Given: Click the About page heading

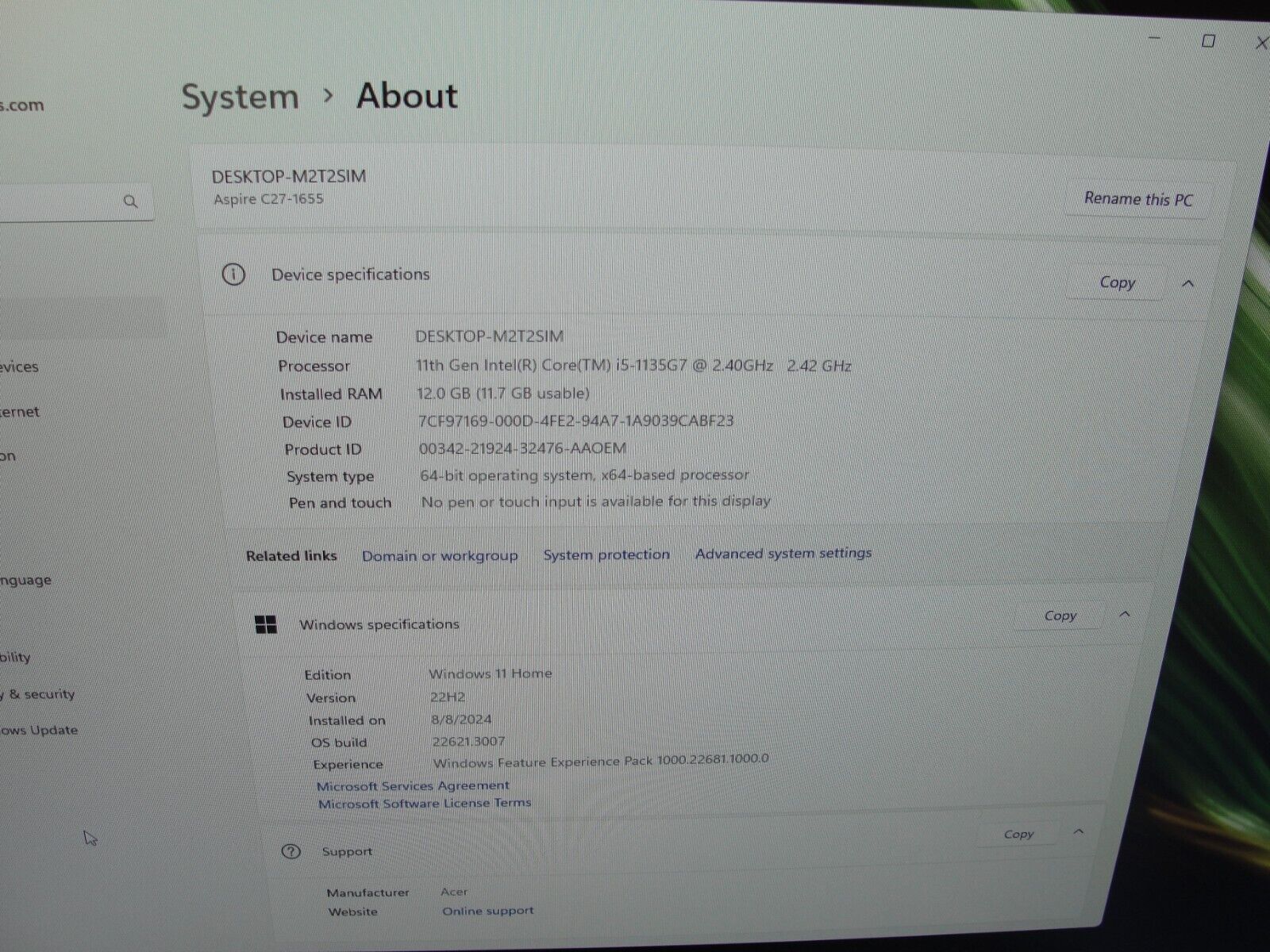Looking at the screenshot, I should (406, 96).
